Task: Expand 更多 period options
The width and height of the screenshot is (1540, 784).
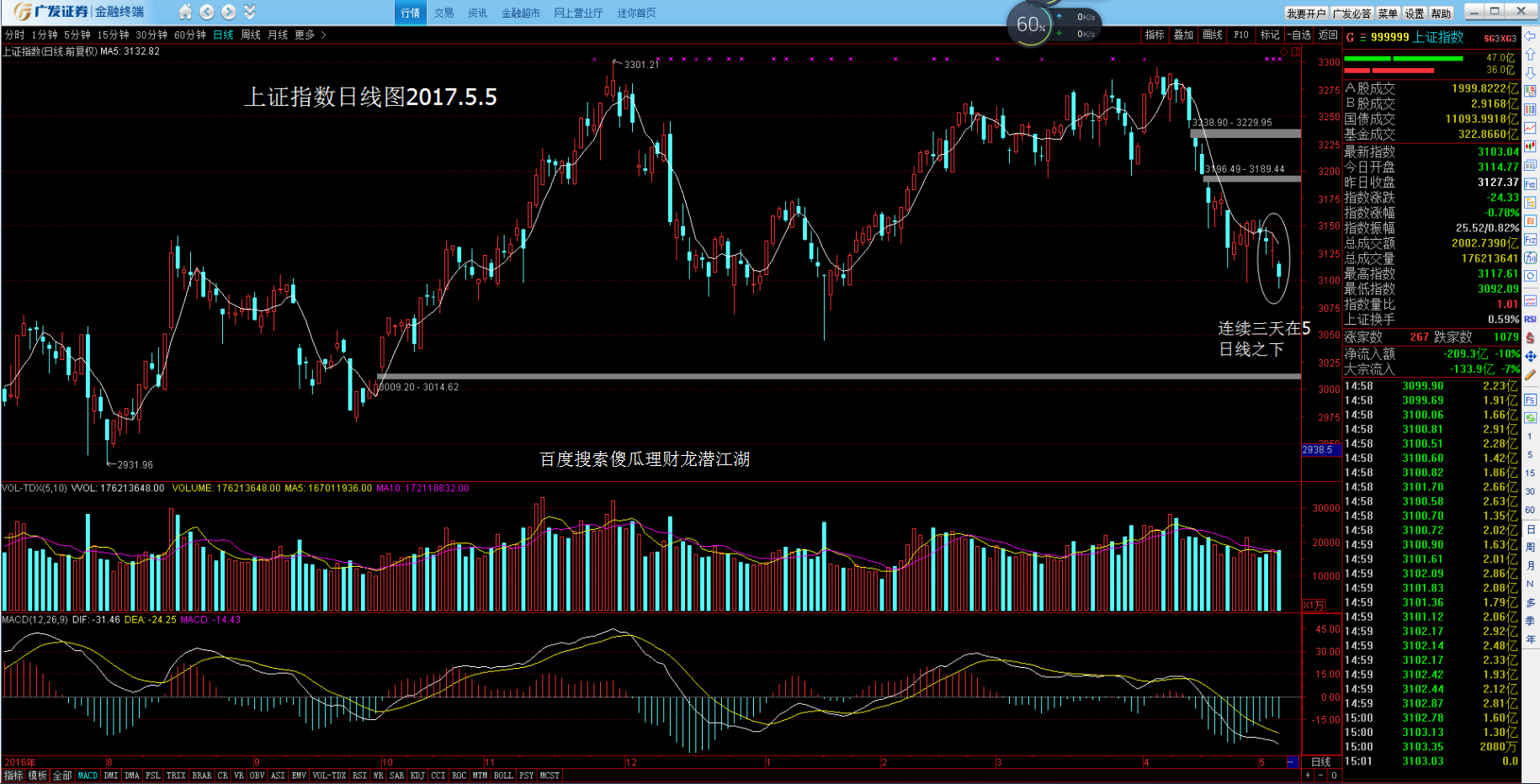Action: click(x=310, y=34)
